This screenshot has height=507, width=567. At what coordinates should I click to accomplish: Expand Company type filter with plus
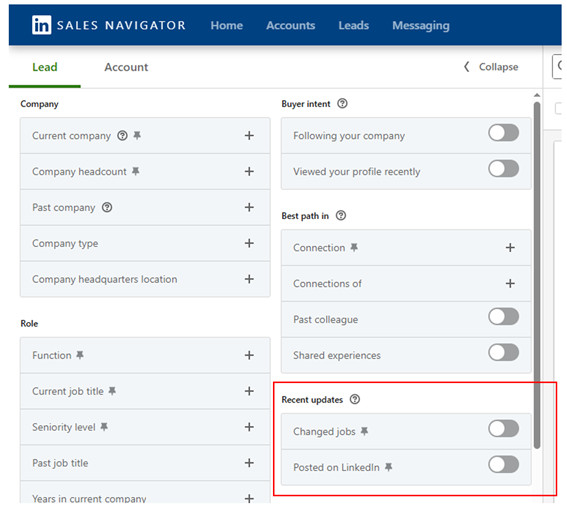click(249, 243)
